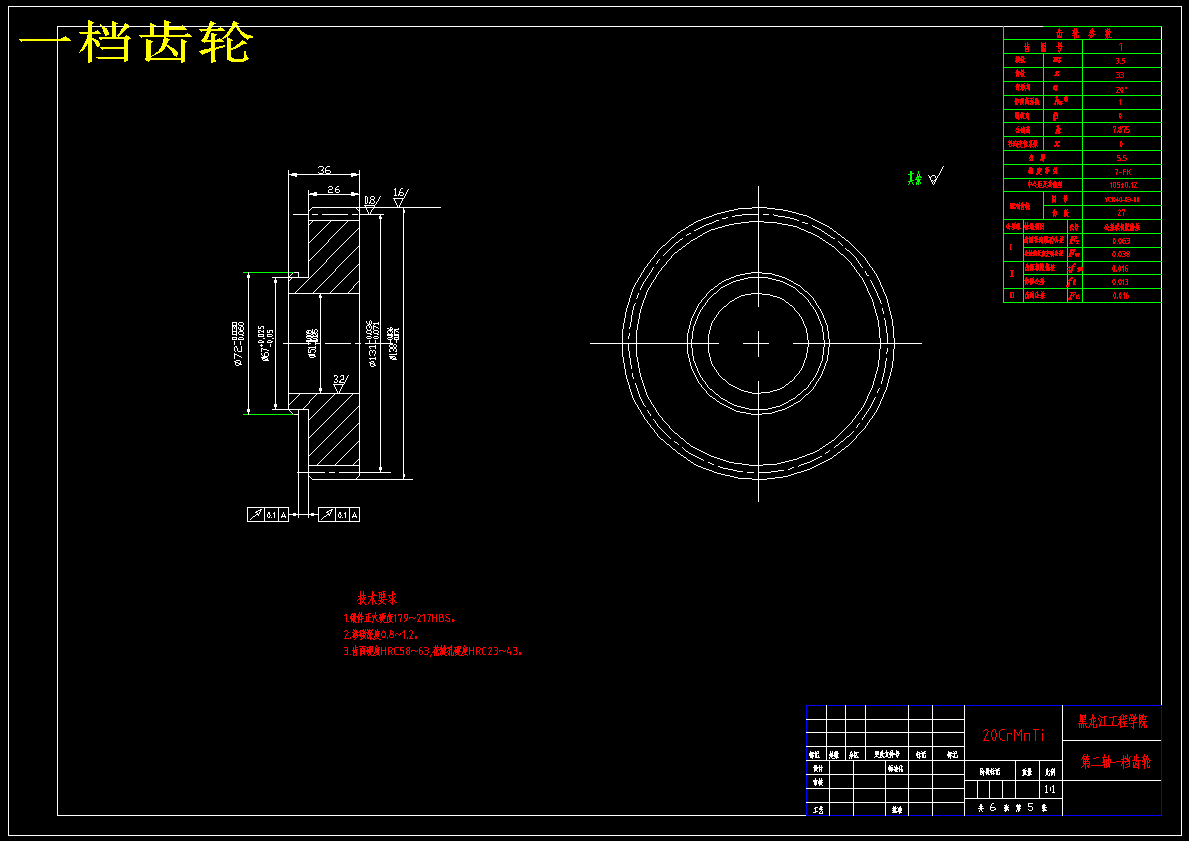Click the 1:1 scale value

[x=1049, y=789]
